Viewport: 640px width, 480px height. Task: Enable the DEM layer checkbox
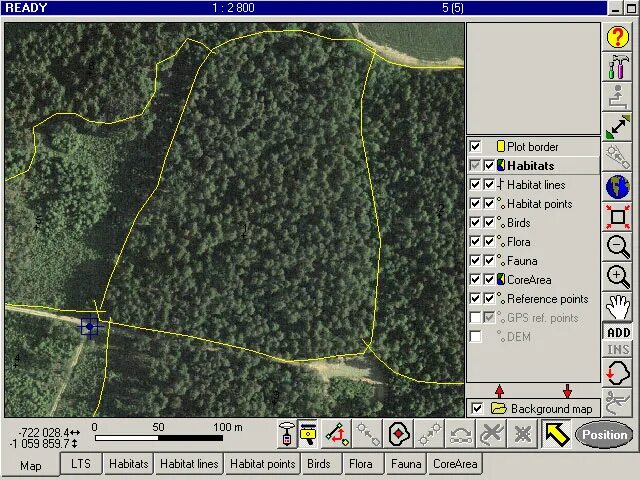475,337
